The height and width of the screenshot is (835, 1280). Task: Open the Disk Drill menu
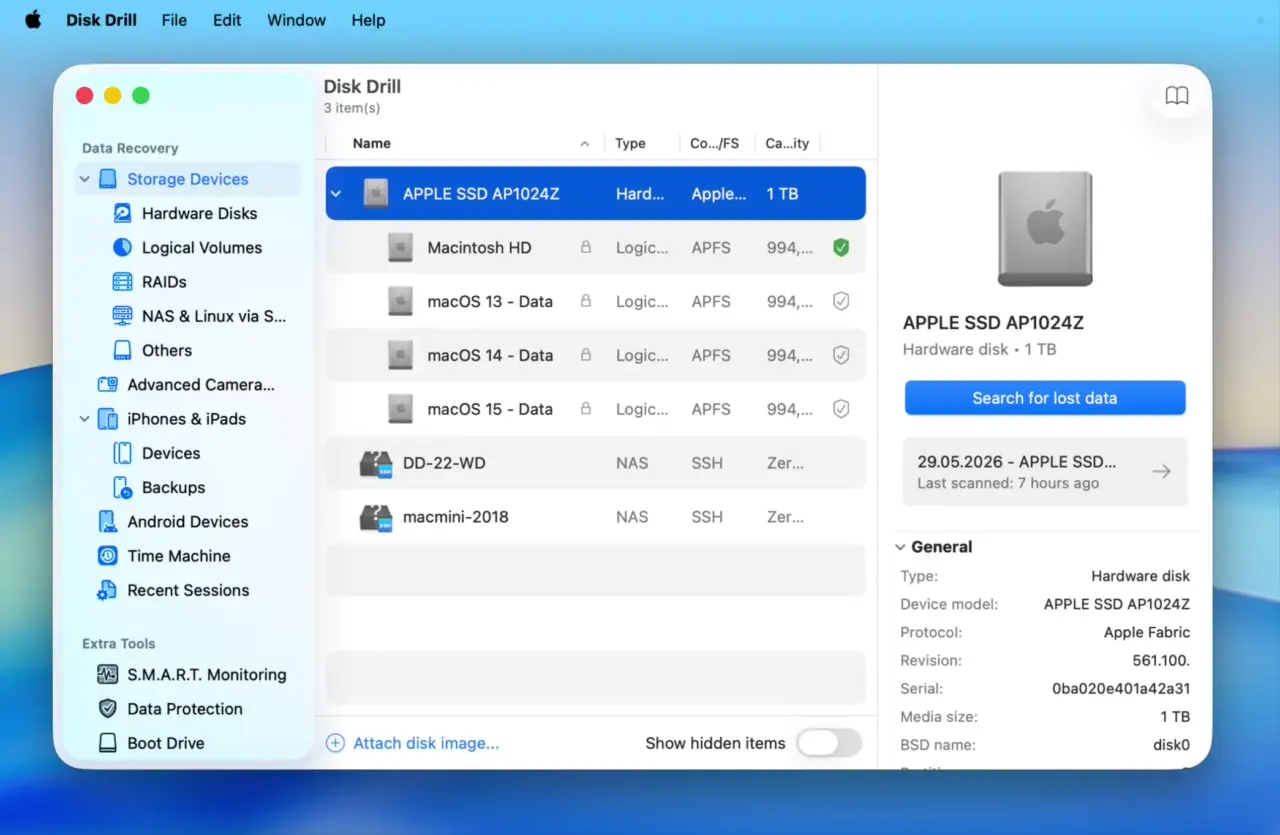click(102, 20)
